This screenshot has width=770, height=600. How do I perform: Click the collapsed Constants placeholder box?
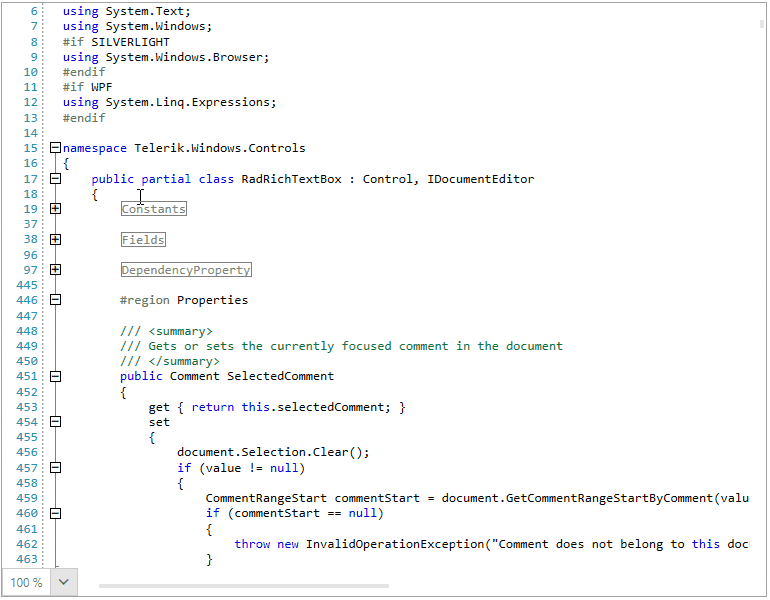click(154, 209)
